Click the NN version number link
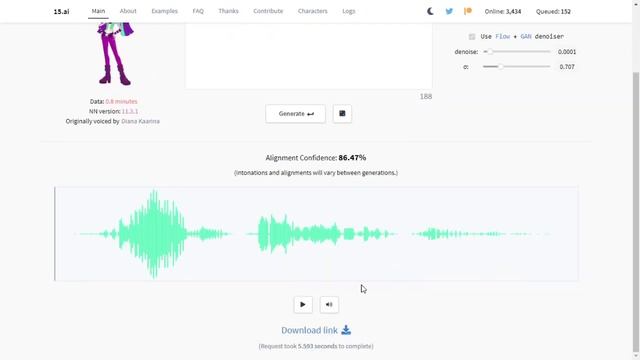Image resolution: width=640 pixels, height=360 pixels. (x=130, y=111)
